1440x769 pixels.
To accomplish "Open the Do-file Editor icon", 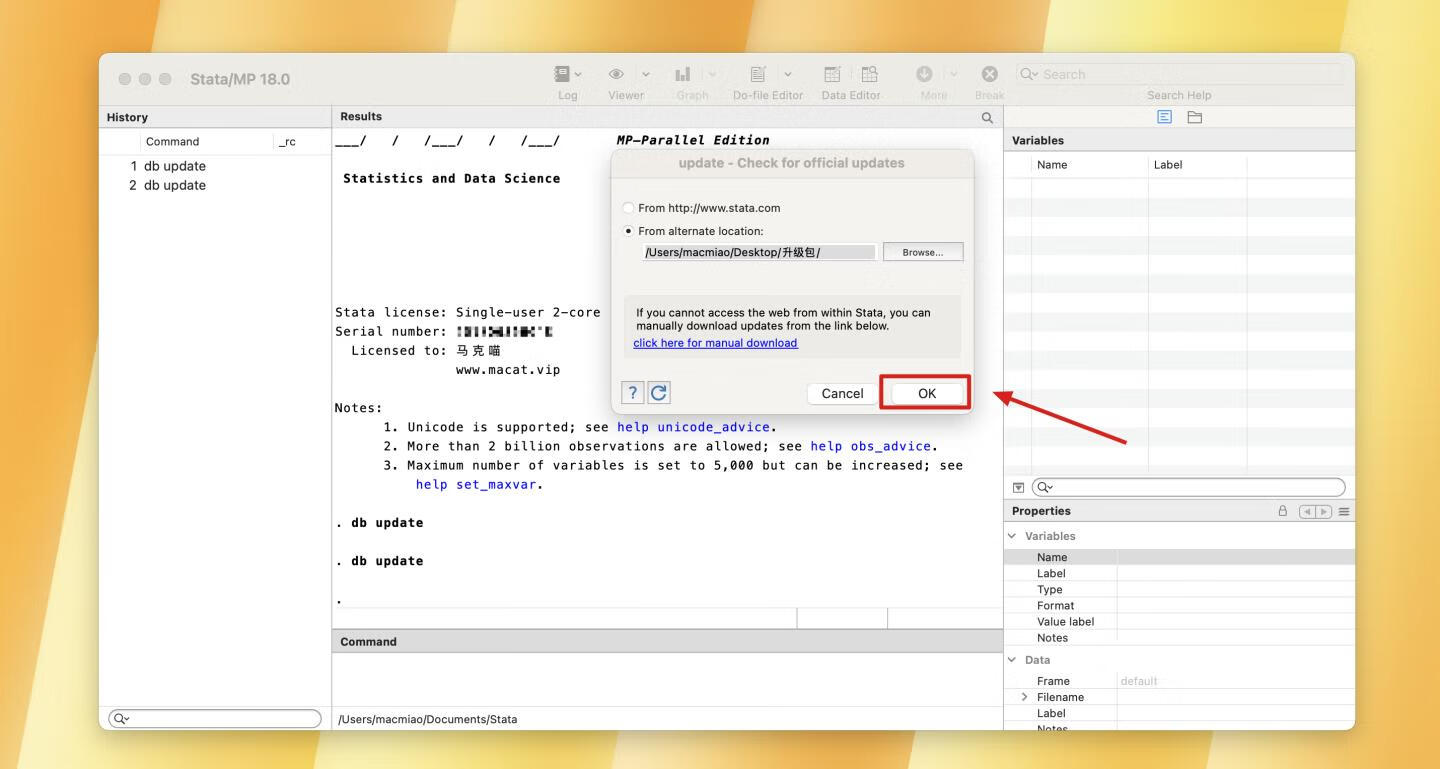I will pyautogui.click(x=758, y=74).
